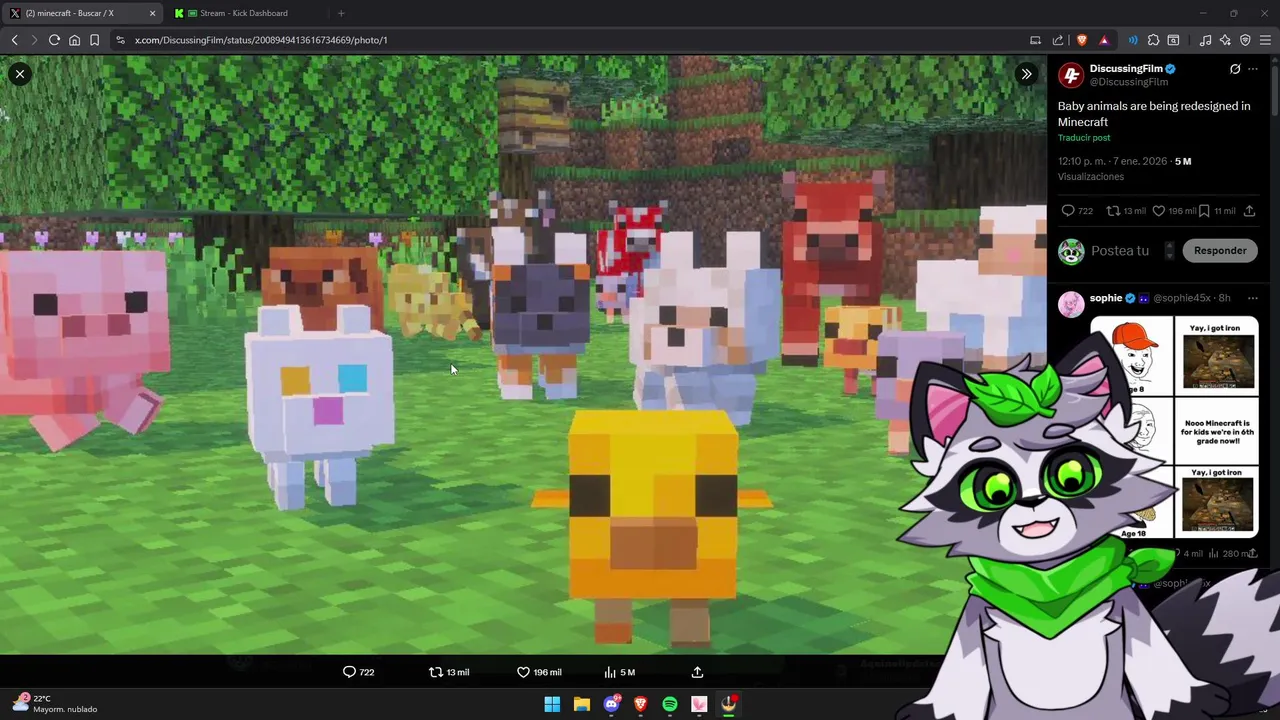Open the meme image in sophie's reply
Image resolution: width=1280 pixels, height=720 pixels.
[x=1174, y=428]
